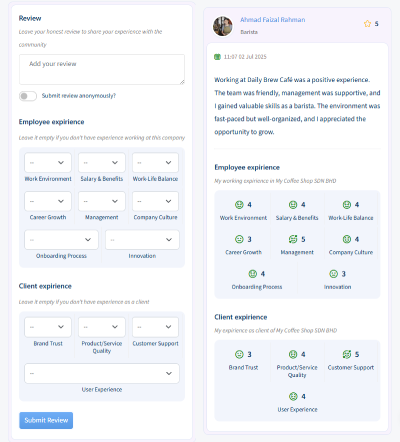Open the Work Environment rating dropdown
The image size is (400, 442).
(x=48, y=163)
